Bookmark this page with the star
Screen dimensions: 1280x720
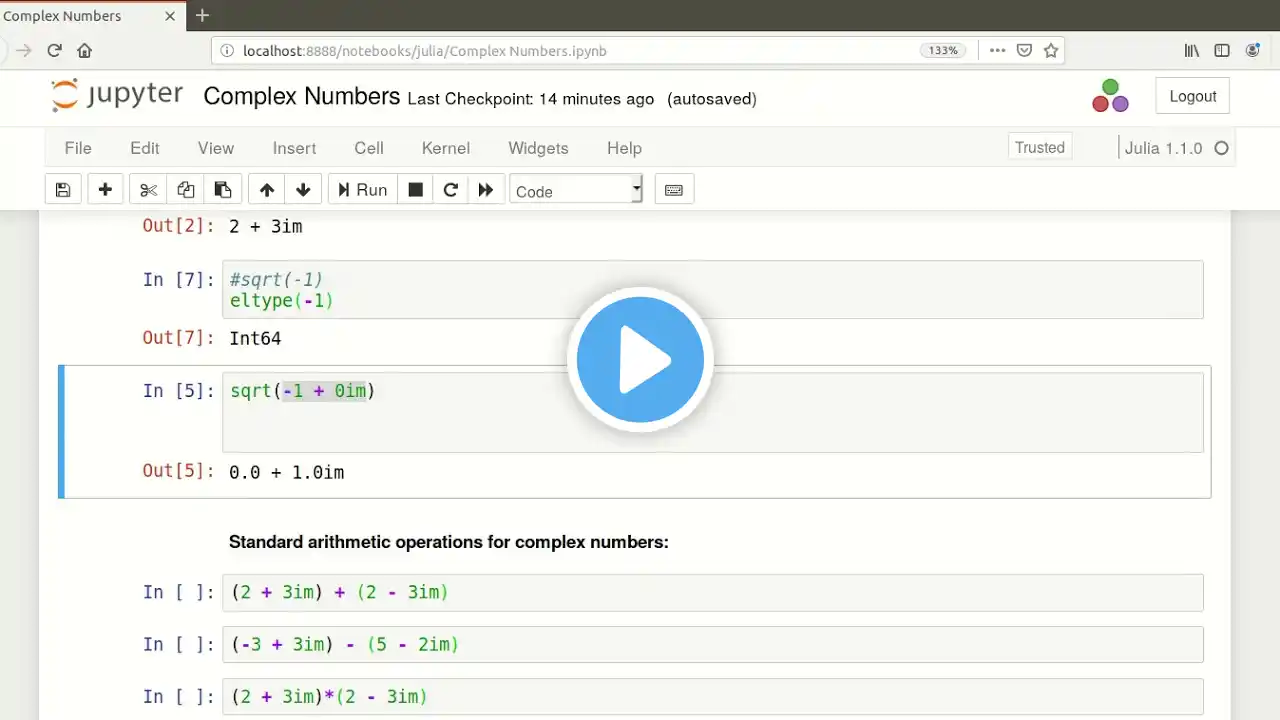click(1051, 50)
